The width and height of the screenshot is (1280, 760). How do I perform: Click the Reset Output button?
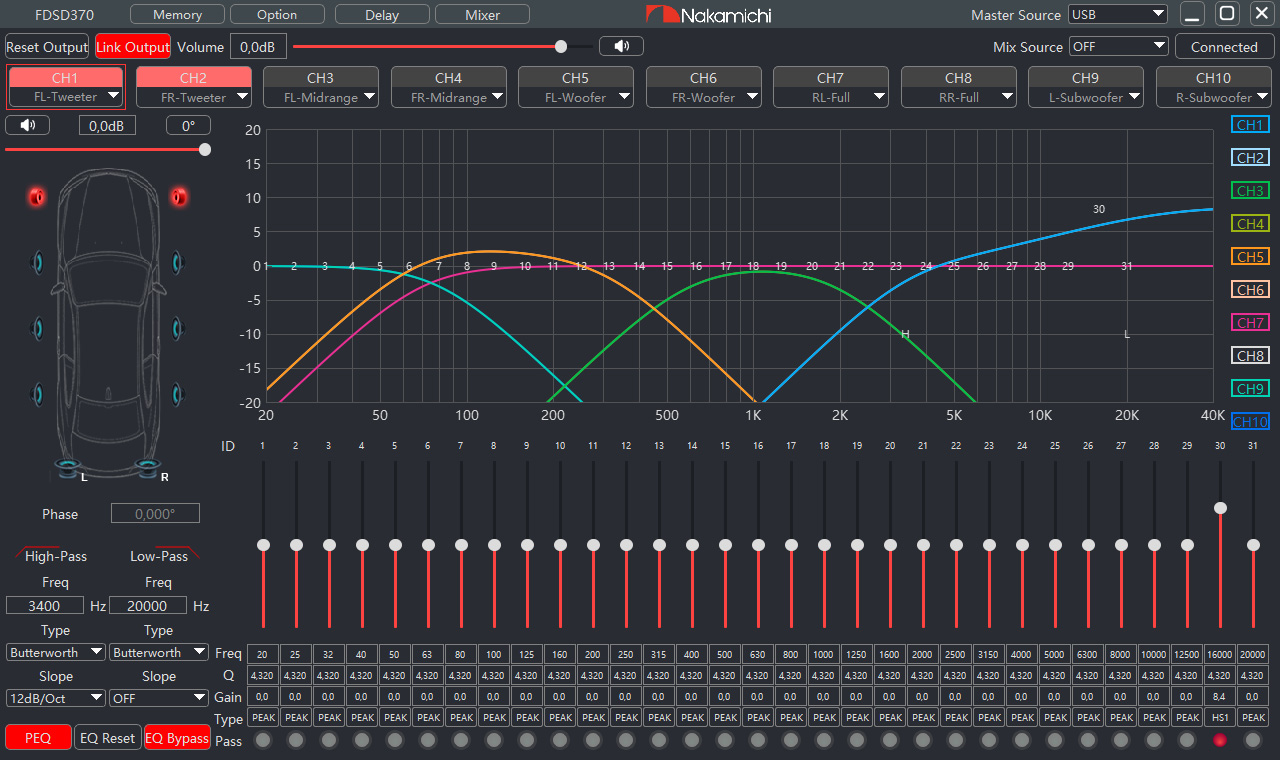tap(47, 47)
